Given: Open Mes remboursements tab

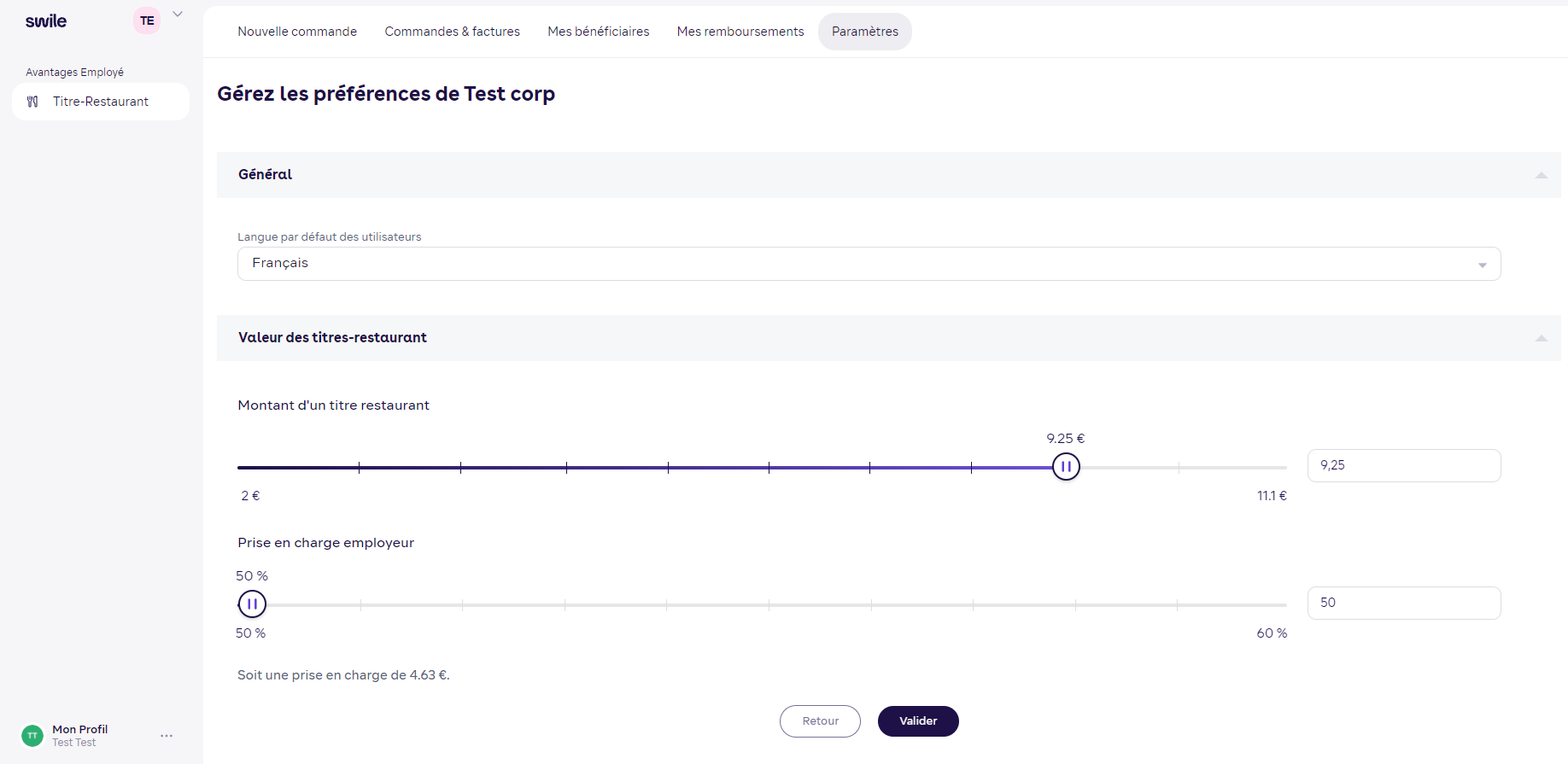Looking at the screenshot, I should pos(740,32).
